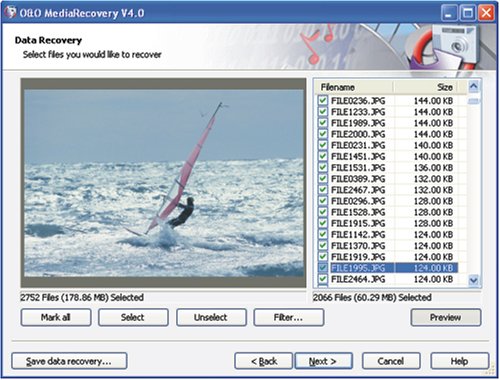Uncheck the FILE1528.JPG checkbox
This screenshot has width=500, height=380.
(322, 212)
